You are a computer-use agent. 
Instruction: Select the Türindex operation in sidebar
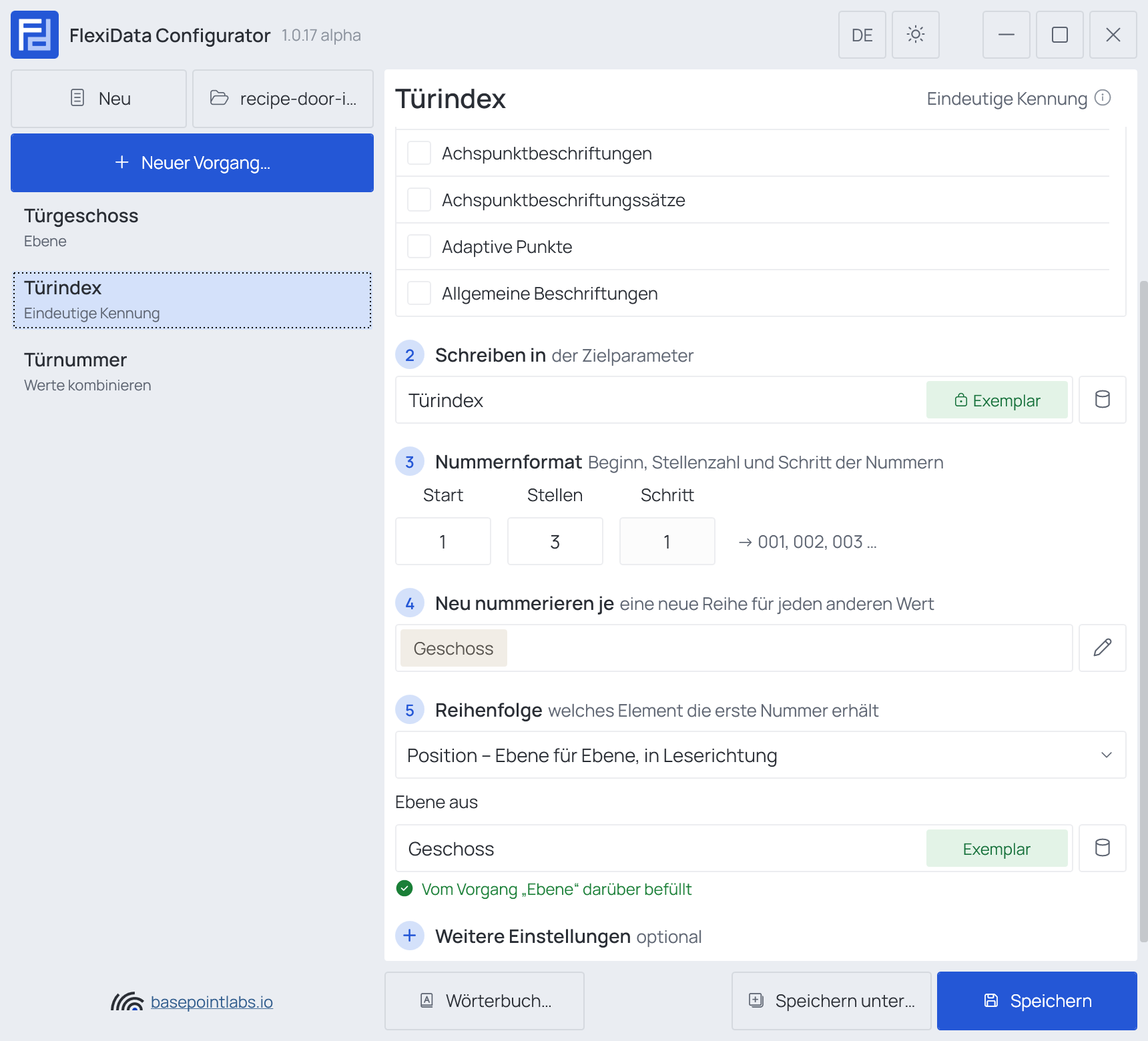(192, 300)
